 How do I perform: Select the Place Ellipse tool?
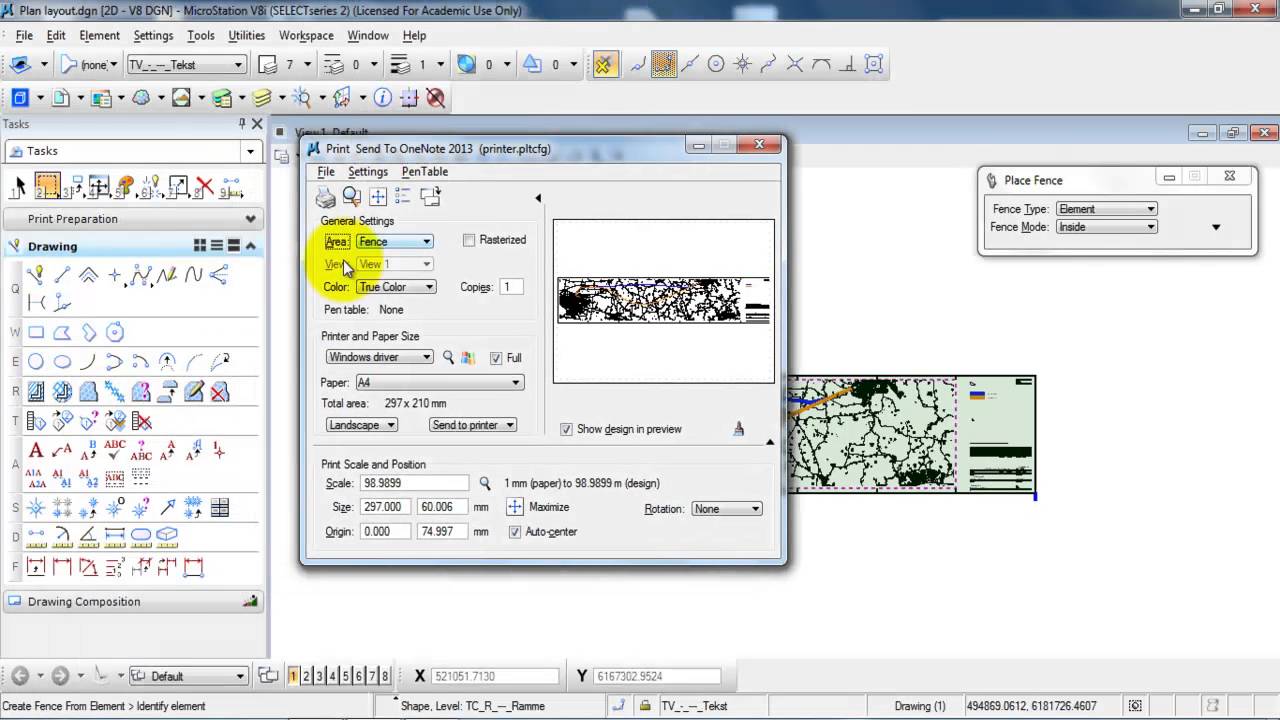(62, 362)
